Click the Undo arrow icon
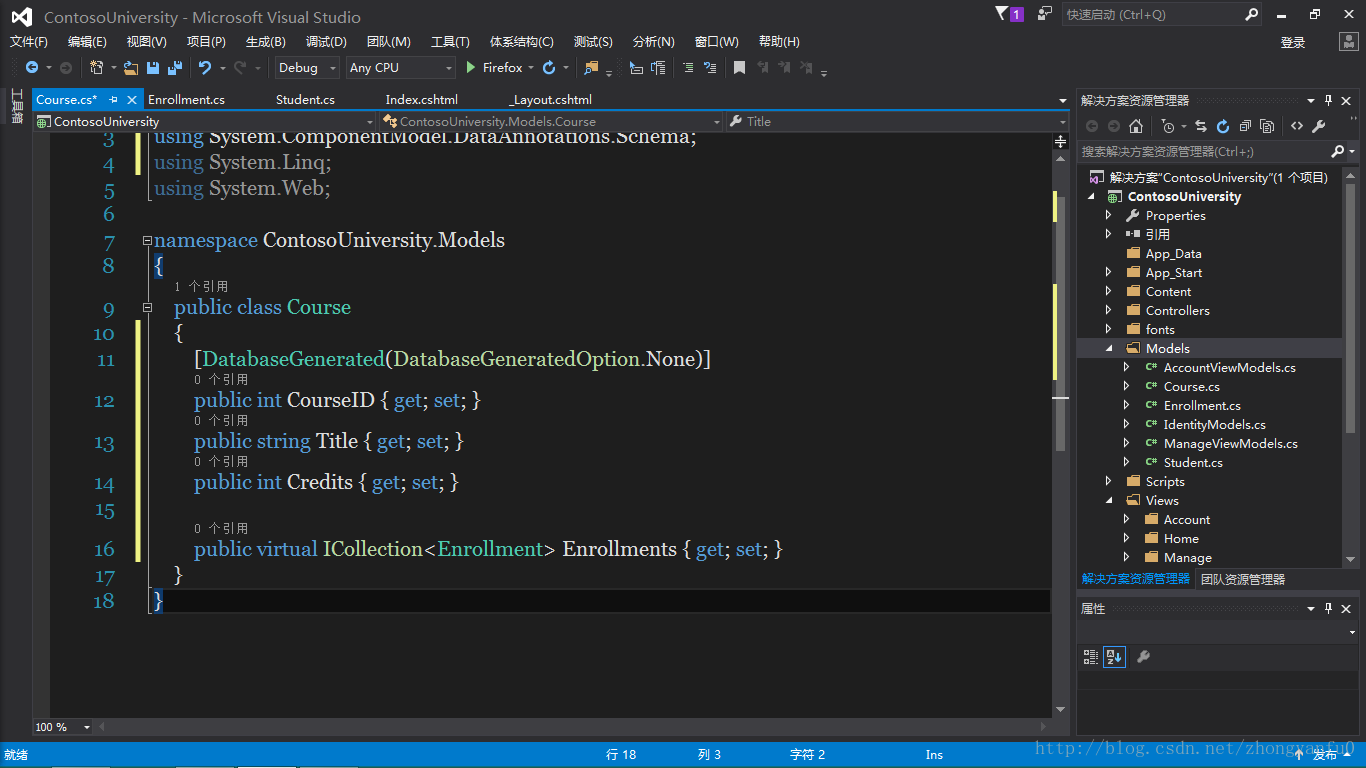Image resolution: width=1366 pixels, height=768 pixels. [205, 68]
